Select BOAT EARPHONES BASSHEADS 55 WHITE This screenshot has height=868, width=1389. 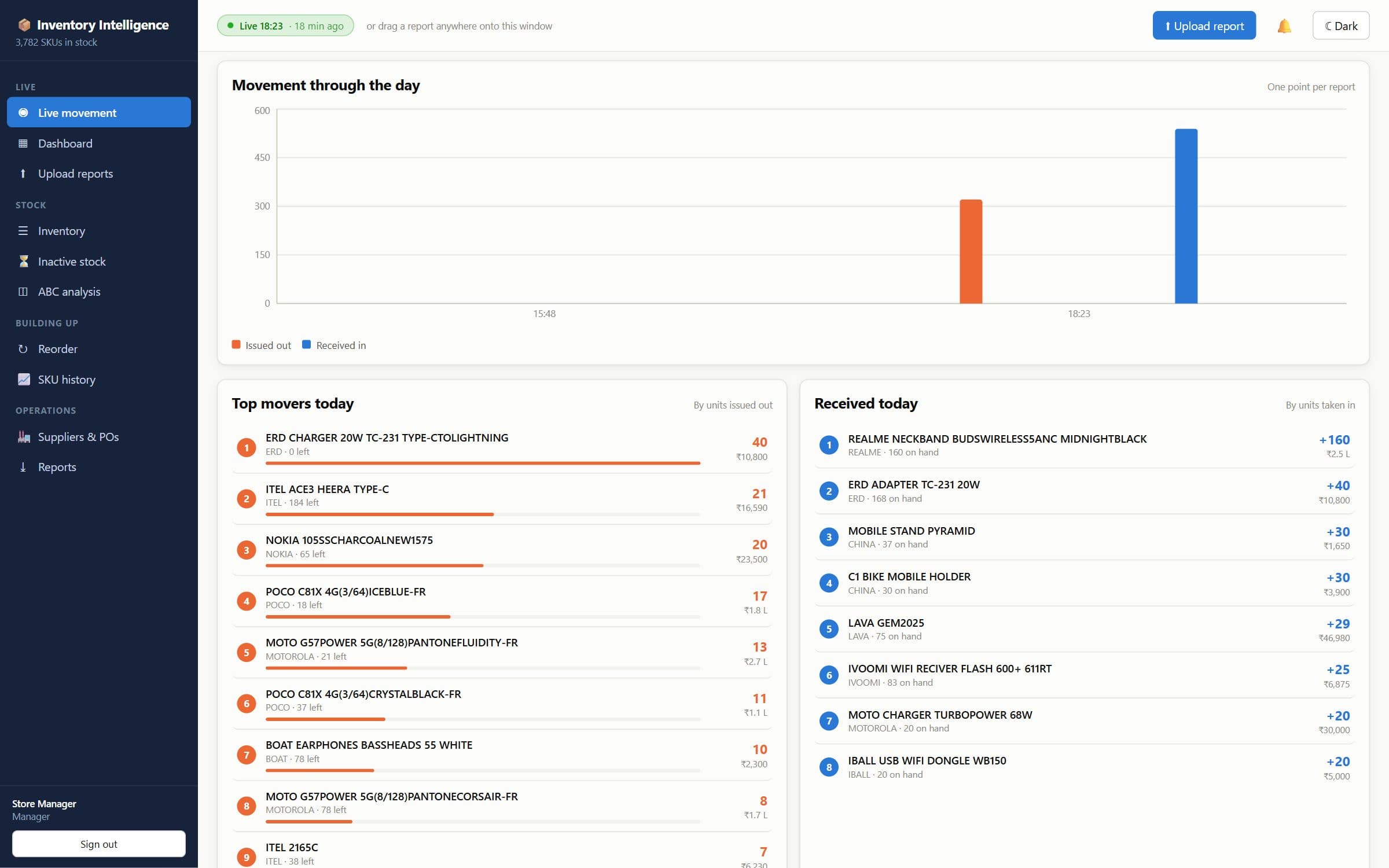point(502,755)
